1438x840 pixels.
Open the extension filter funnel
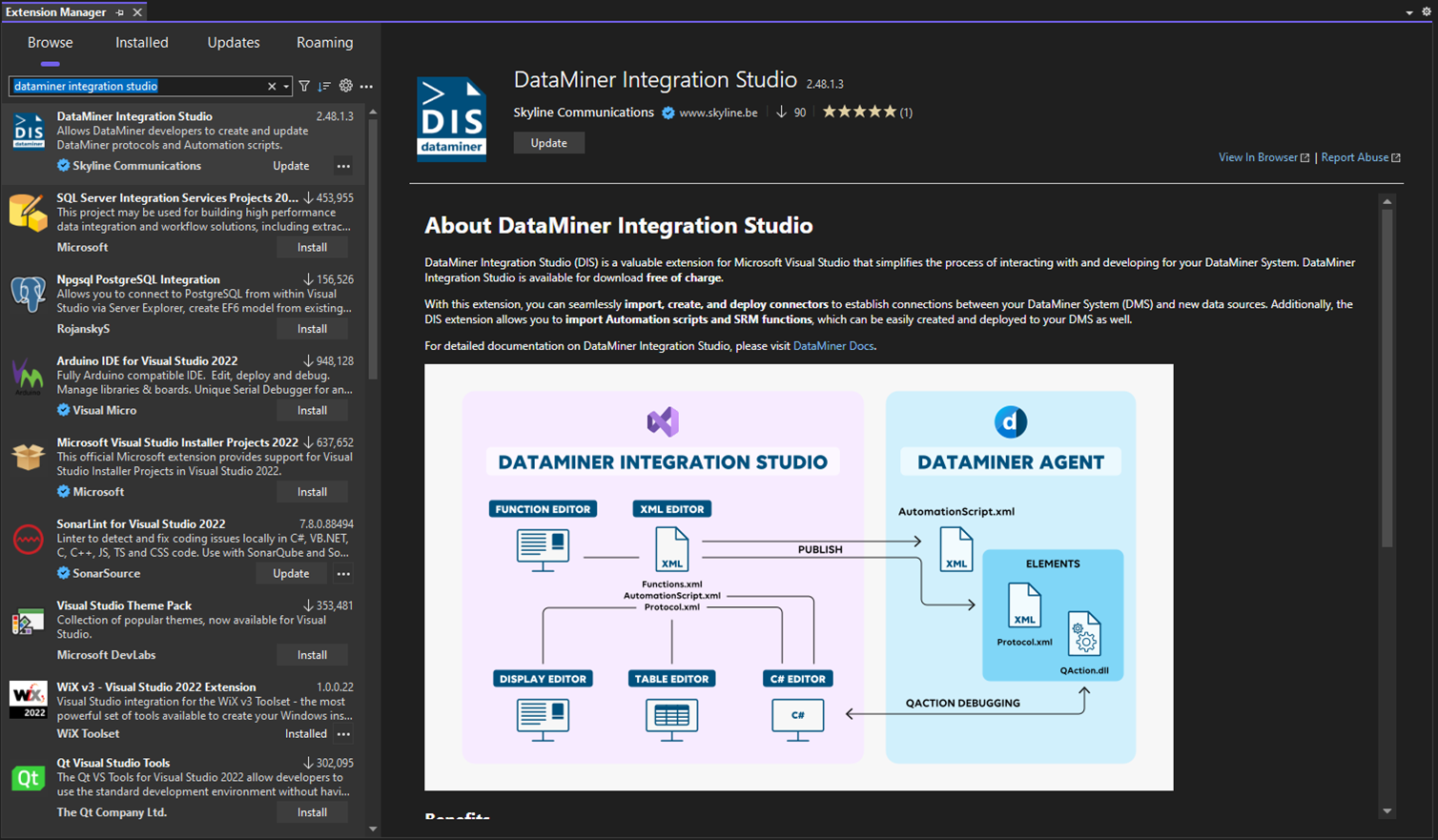click(304, 87)
